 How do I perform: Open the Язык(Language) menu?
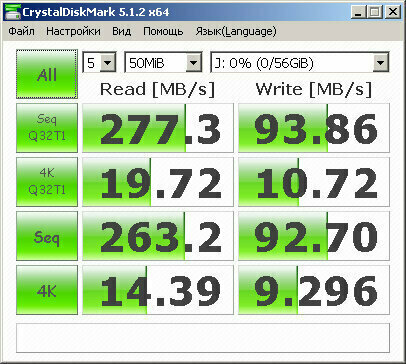point(236,31)
